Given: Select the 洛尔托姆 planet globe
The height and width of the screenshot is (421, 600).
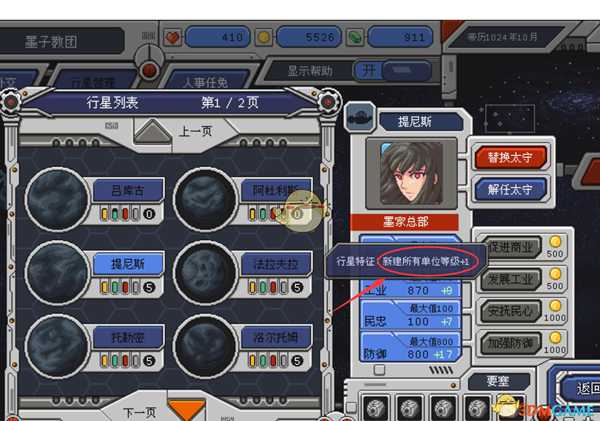Looking at the screenshot, I should [x=205, y=346].
